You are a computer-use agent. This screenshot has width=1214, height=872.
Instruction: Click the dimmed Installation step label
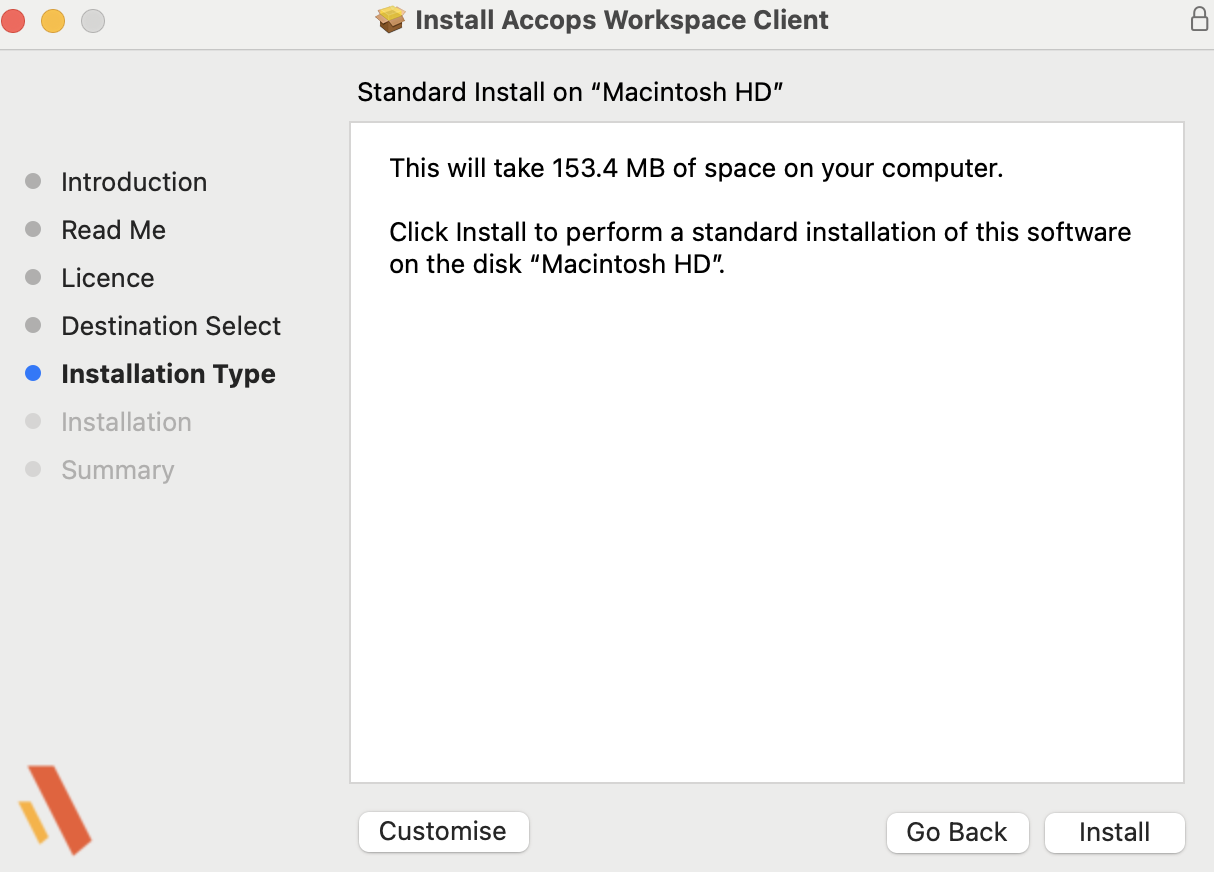click(x=126, y=422)
